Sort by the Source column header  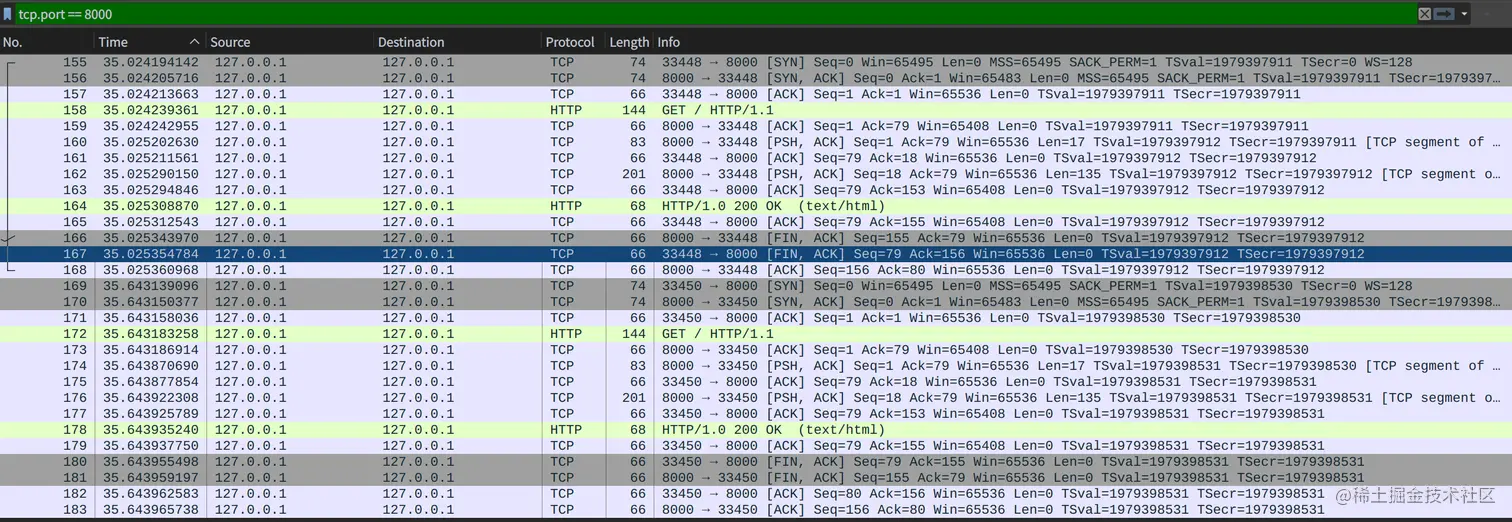pos(290,42)
